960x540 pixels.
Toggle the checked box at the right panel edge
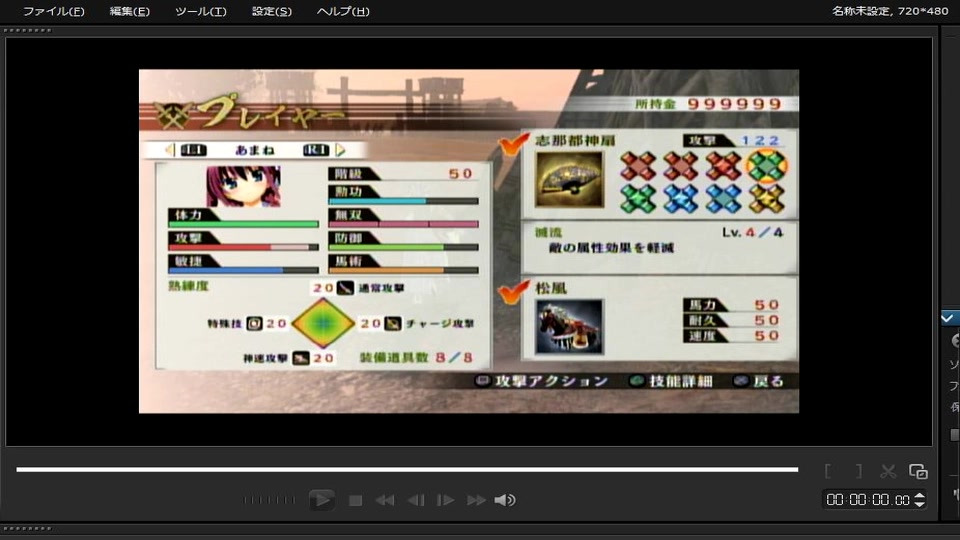pos(947,318)
